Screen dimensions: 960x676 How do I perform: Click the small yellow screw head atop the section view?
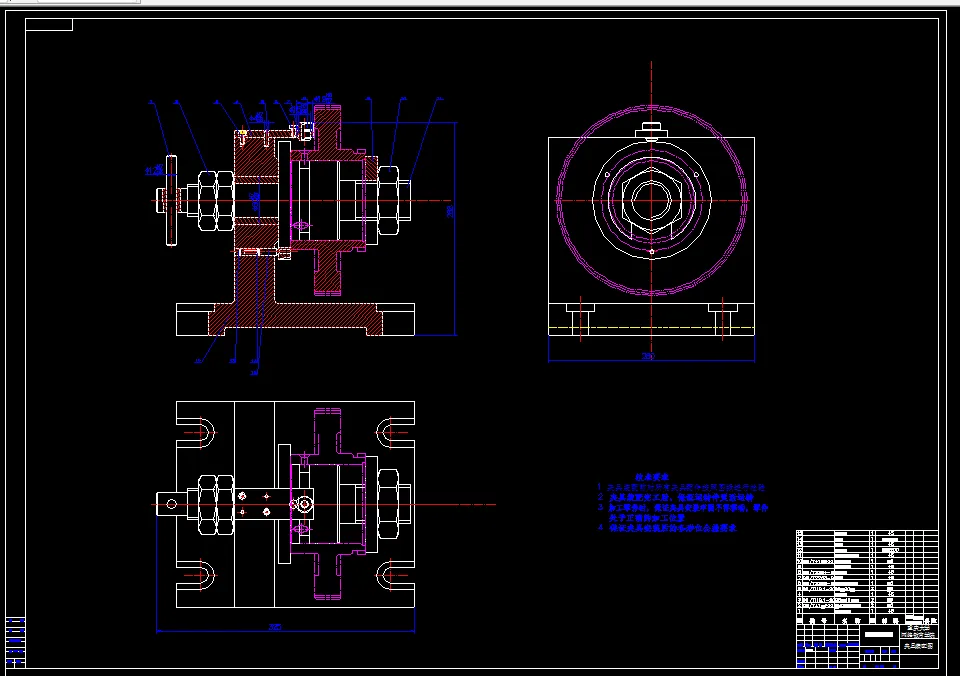[x=243, y=132]
